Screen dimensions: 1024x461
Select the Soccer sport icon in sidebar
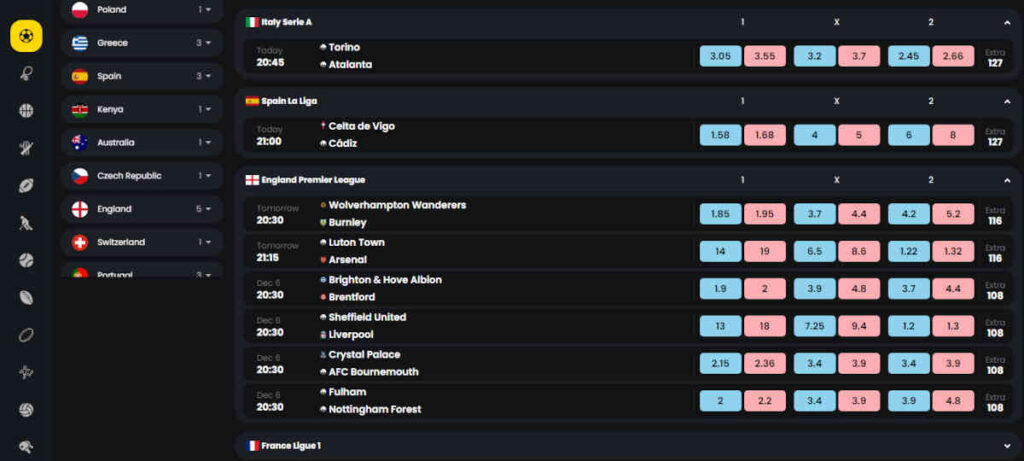(26, 36)
